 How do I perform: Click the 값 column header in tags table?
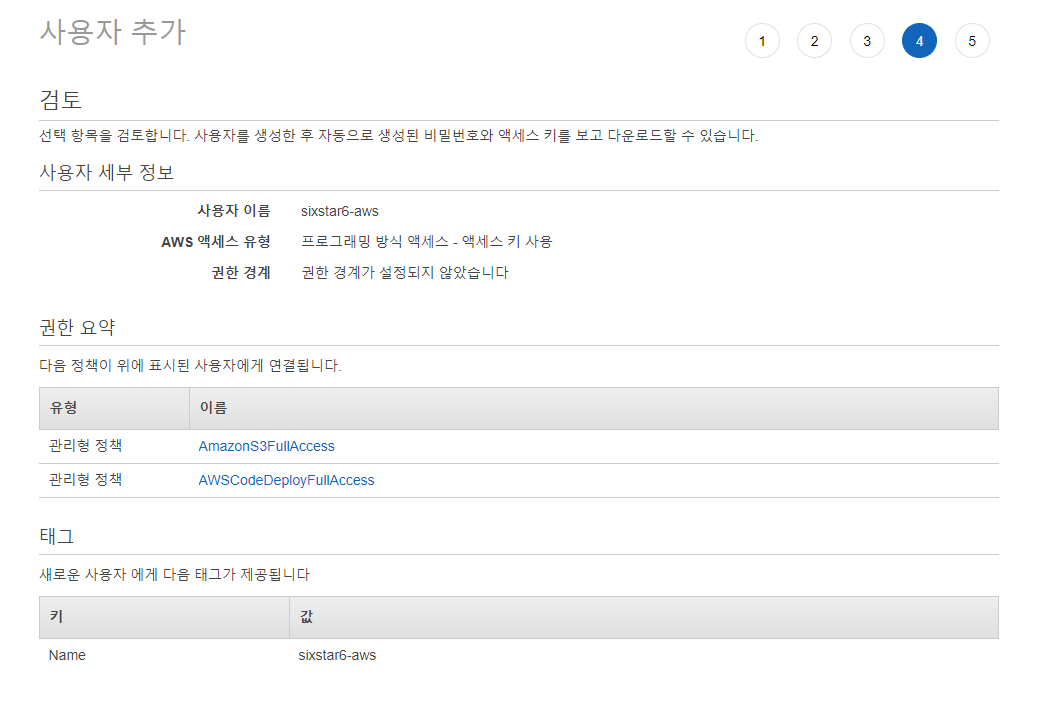pyautogui.click(x=306, y=617)
